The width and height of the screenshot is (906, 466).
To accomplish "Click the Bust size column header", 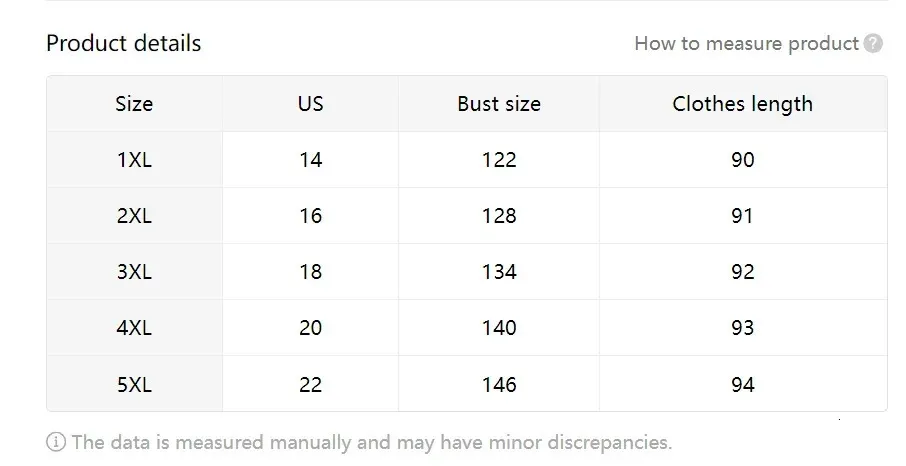I will click(499, 104).
